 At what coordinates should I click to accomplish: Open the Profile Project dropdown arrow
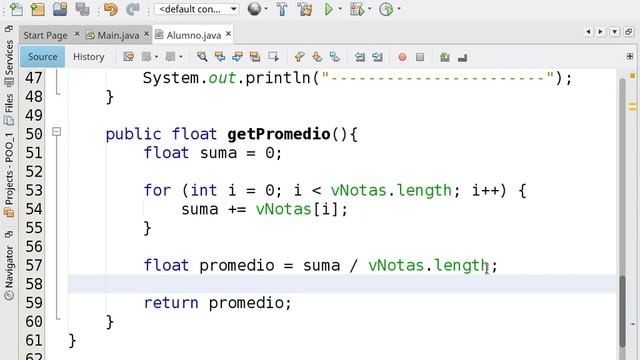399,9
